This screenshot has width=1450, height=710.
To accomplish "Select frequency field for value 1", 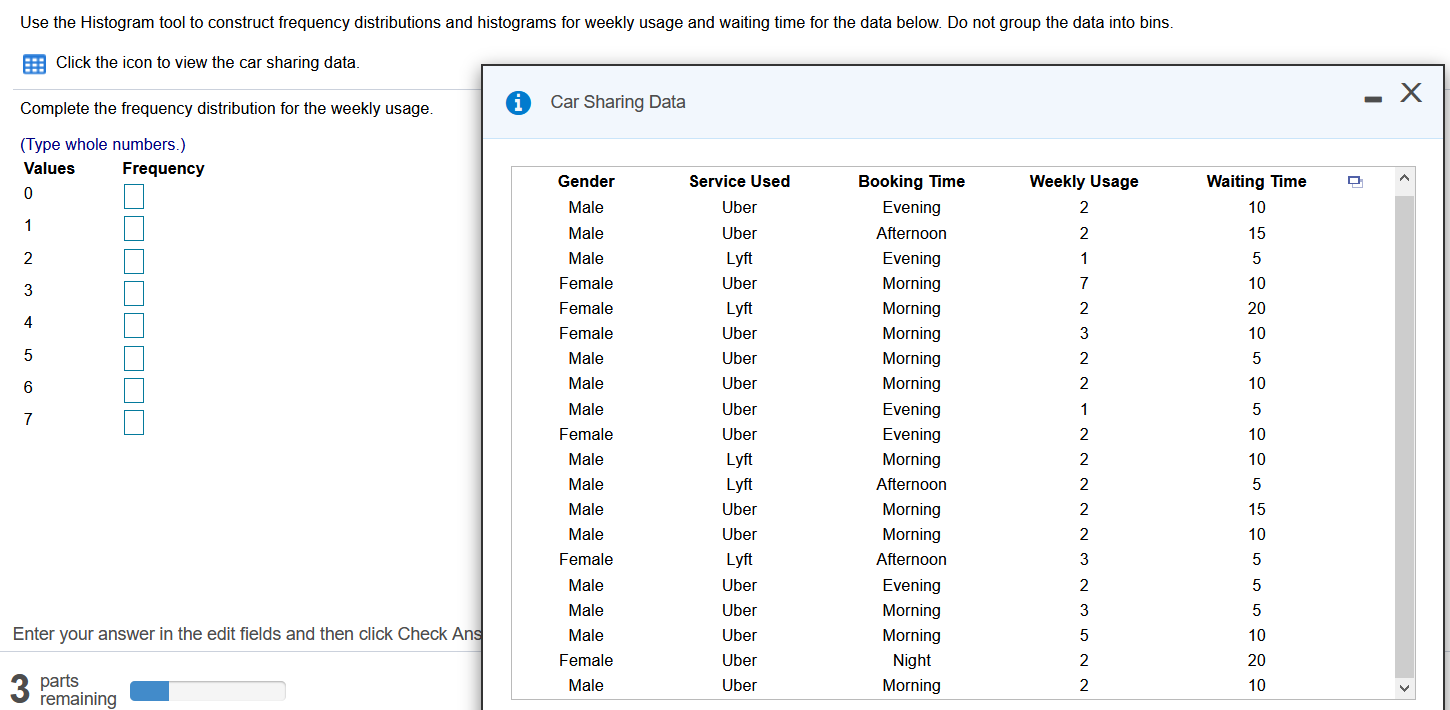I will pyautogui.click(x=134, y=228).
